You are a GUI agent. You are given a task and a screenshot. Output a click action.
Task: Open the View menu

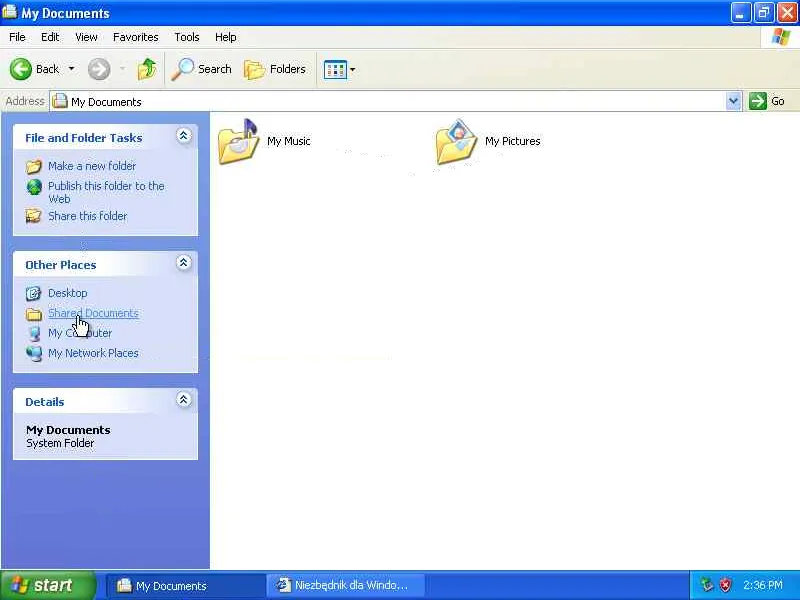(86, 37)
